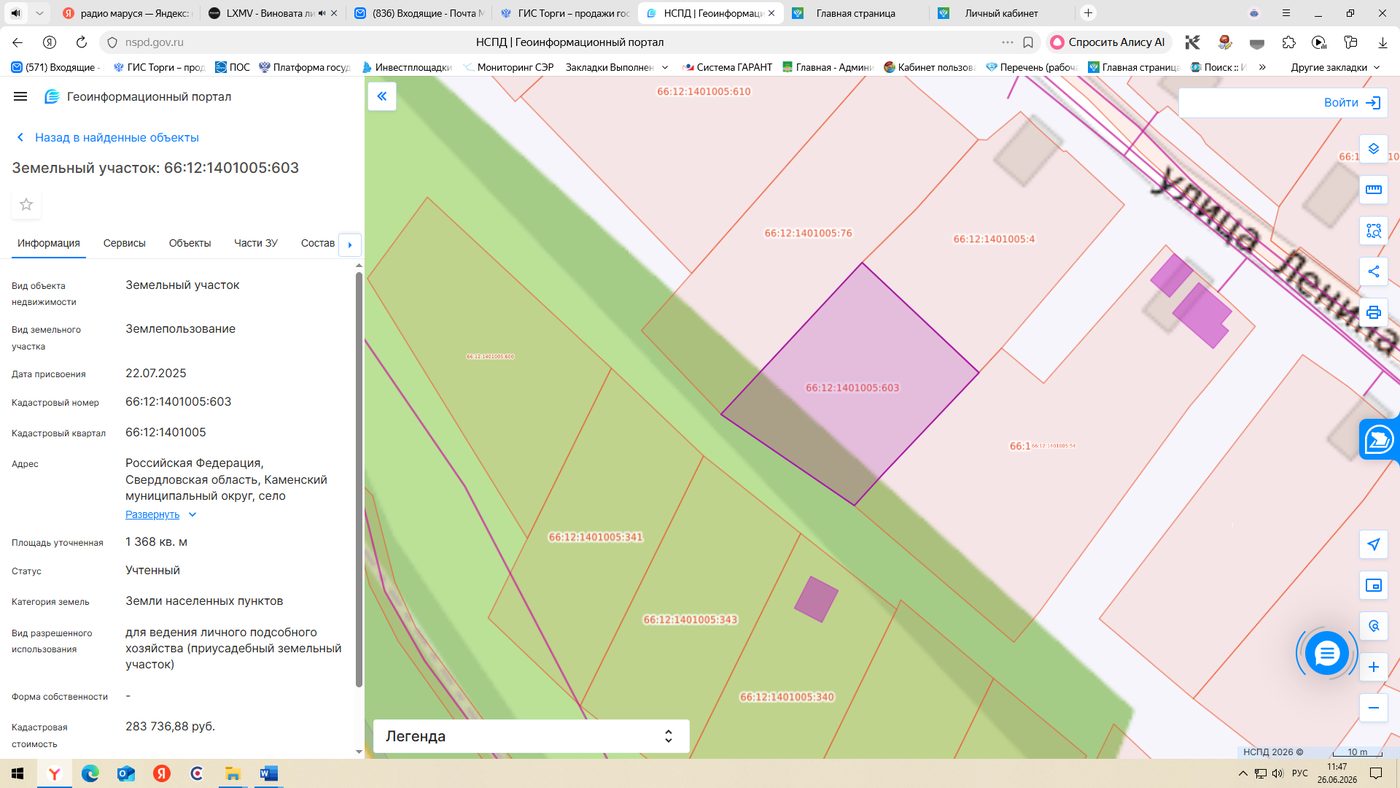The image size is (1400, 788).
Task: Open the Легенда dropdown
Action: (x=531, y=736)
